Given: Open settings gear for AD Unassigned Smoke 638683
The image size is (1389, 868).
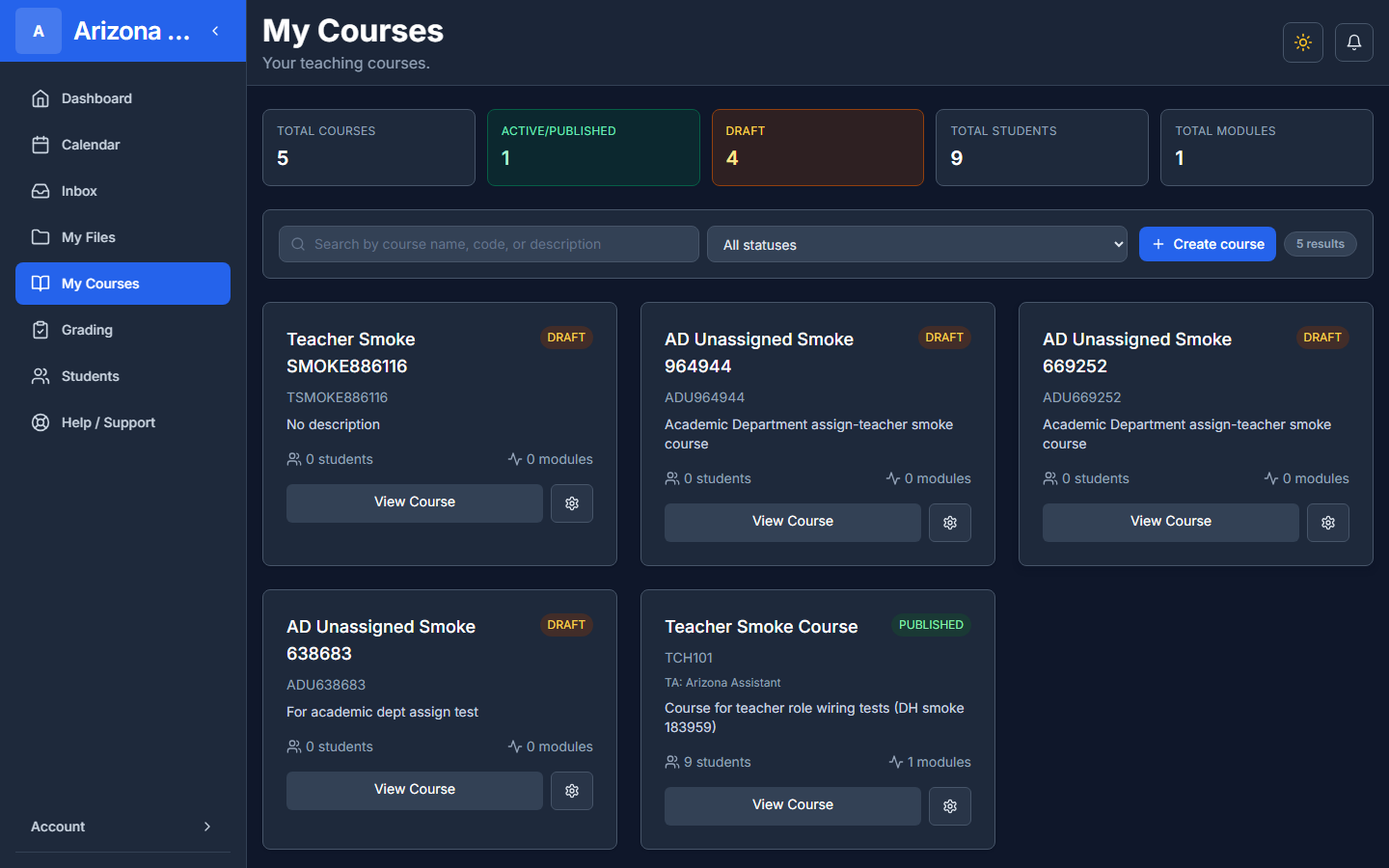Looking at the screenshot, I should coord(572,791).
